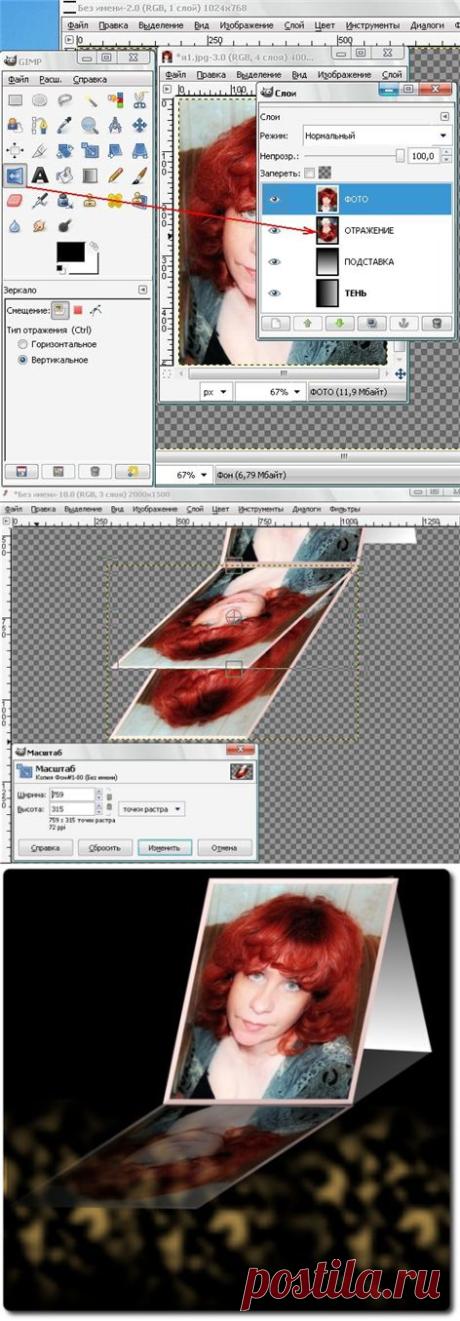Duplicate layer button in Слои dialog

[x=371, y=323]
